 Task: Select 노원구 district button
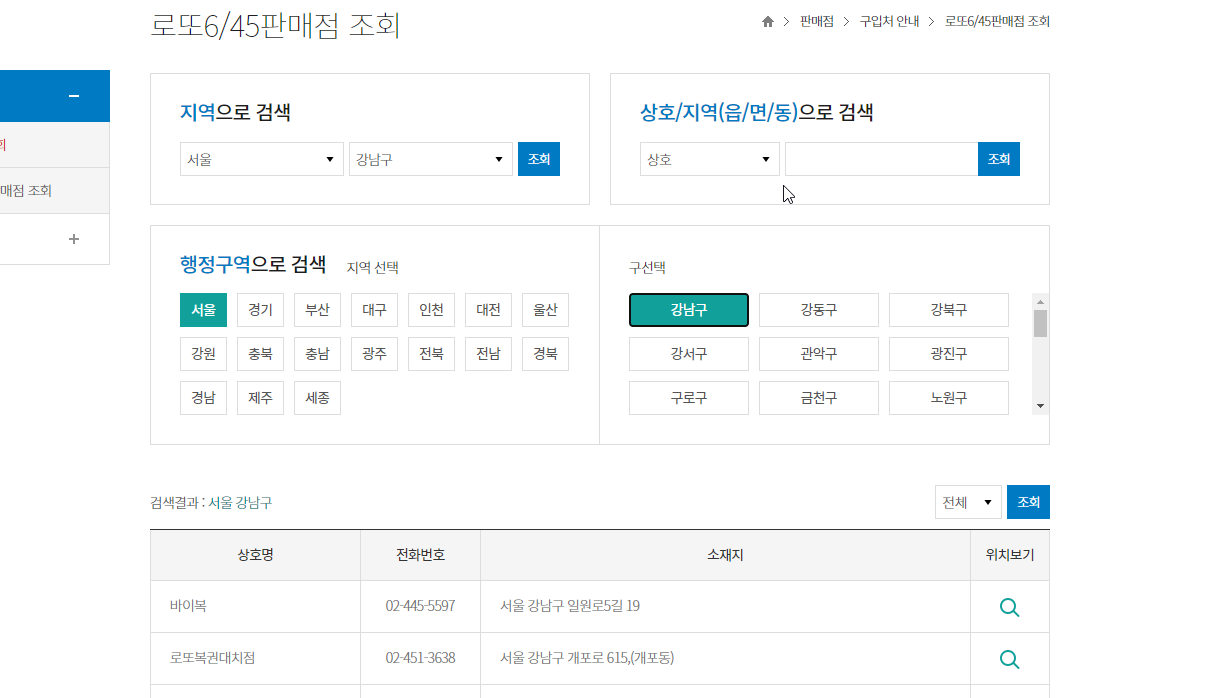[x=949, y=398]
